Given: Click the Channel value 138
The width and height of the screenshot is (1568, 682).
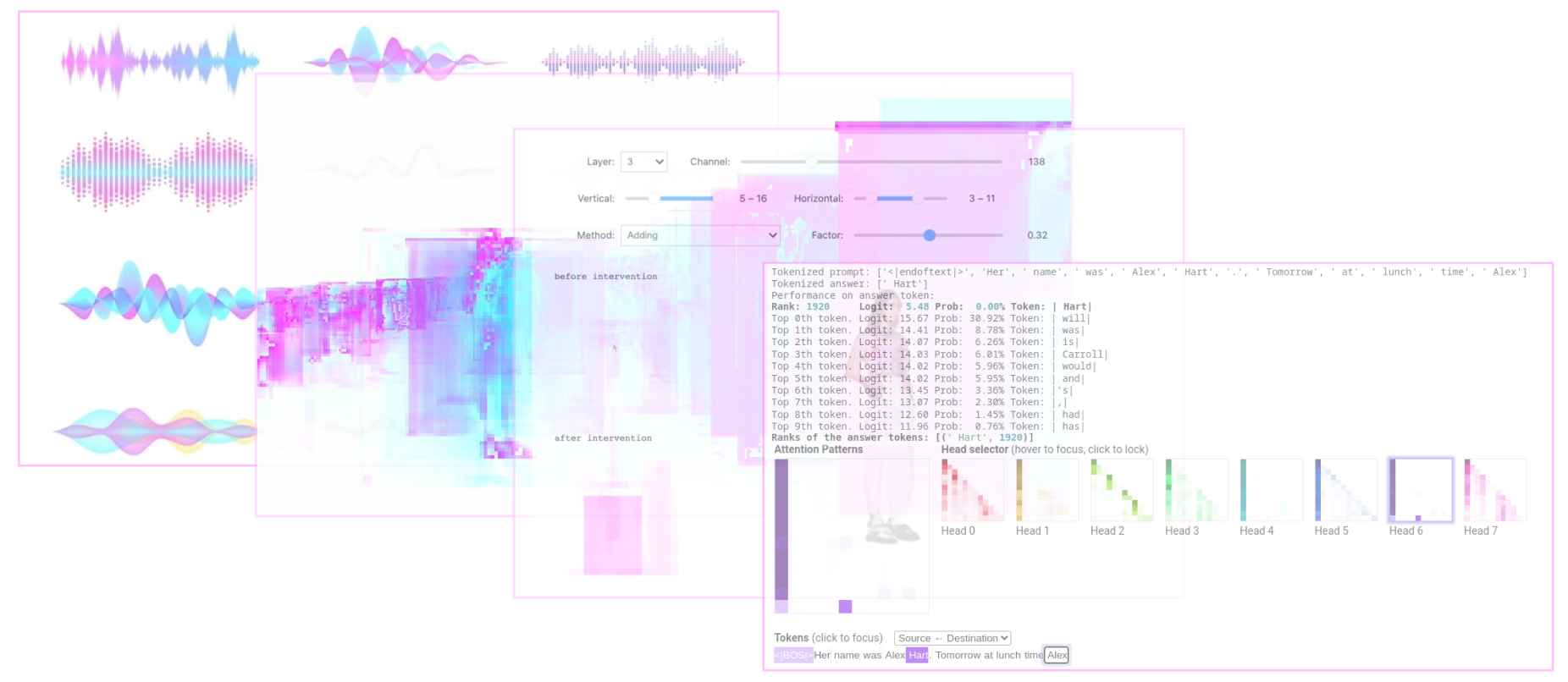Looking at the screenshot, I should [x=1036, y=162].
